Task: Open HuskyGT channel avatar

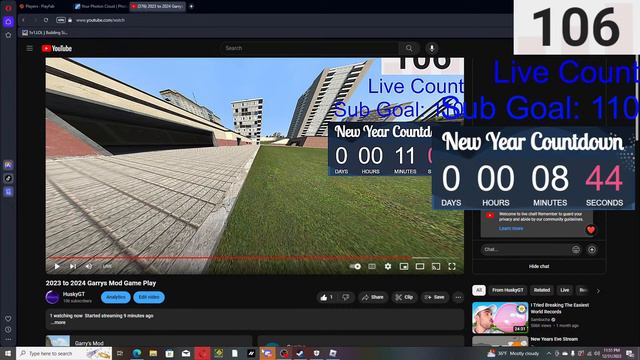Action: click(52, 297)
